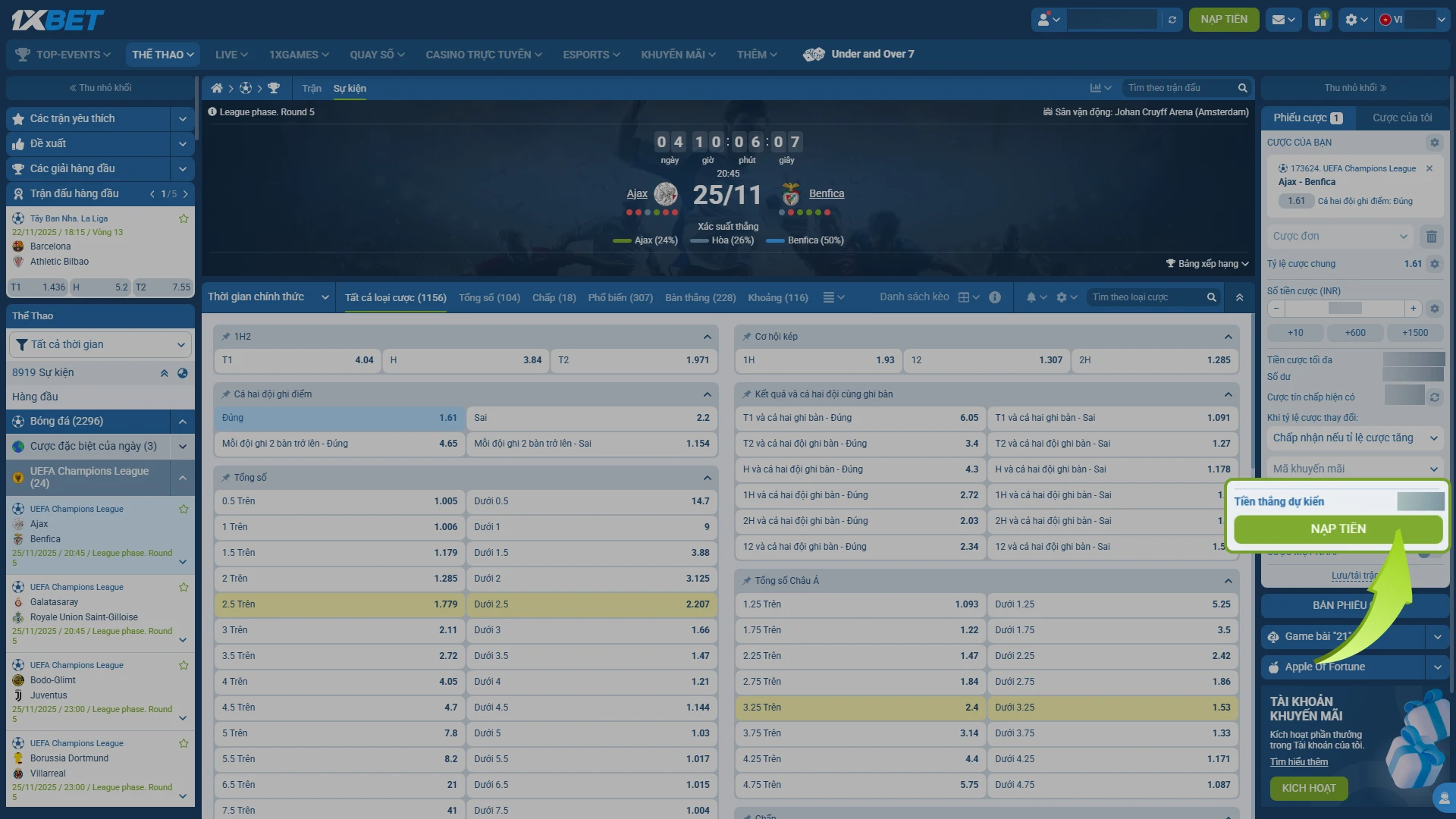The width and height of the screenshot is (1456, 819).
Task: Expand the Các giải hàng đầu section
Action: coord(182,169)
